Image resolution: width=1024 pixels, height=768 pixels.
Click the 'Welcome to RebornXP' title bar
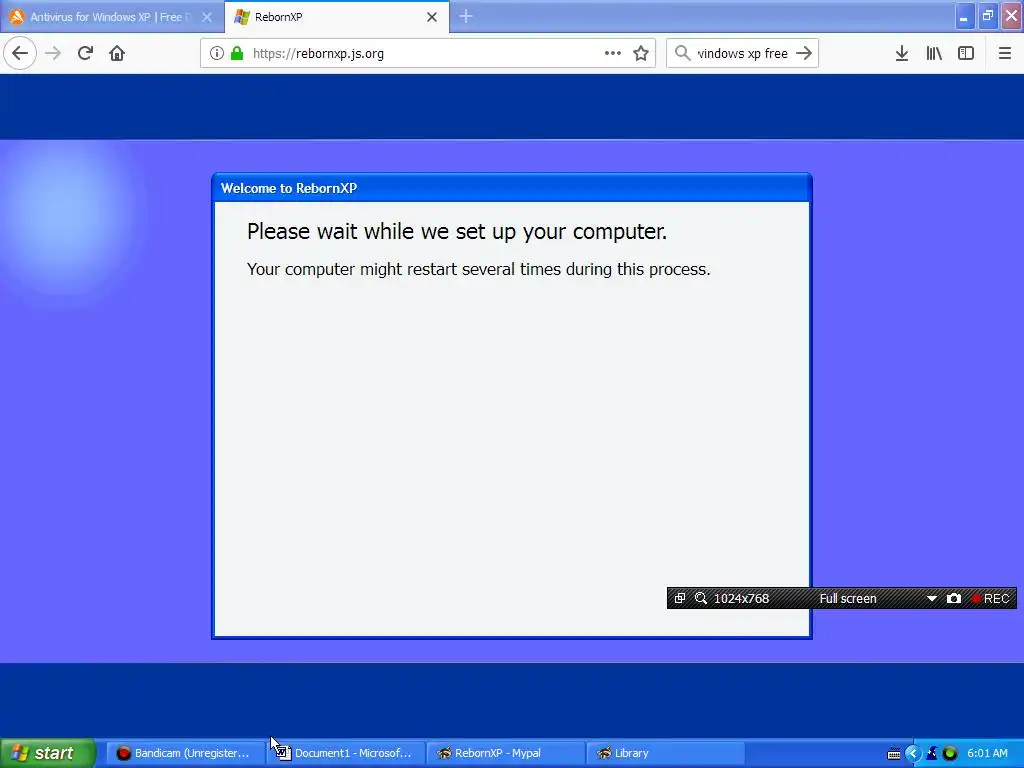coord(511,188)
